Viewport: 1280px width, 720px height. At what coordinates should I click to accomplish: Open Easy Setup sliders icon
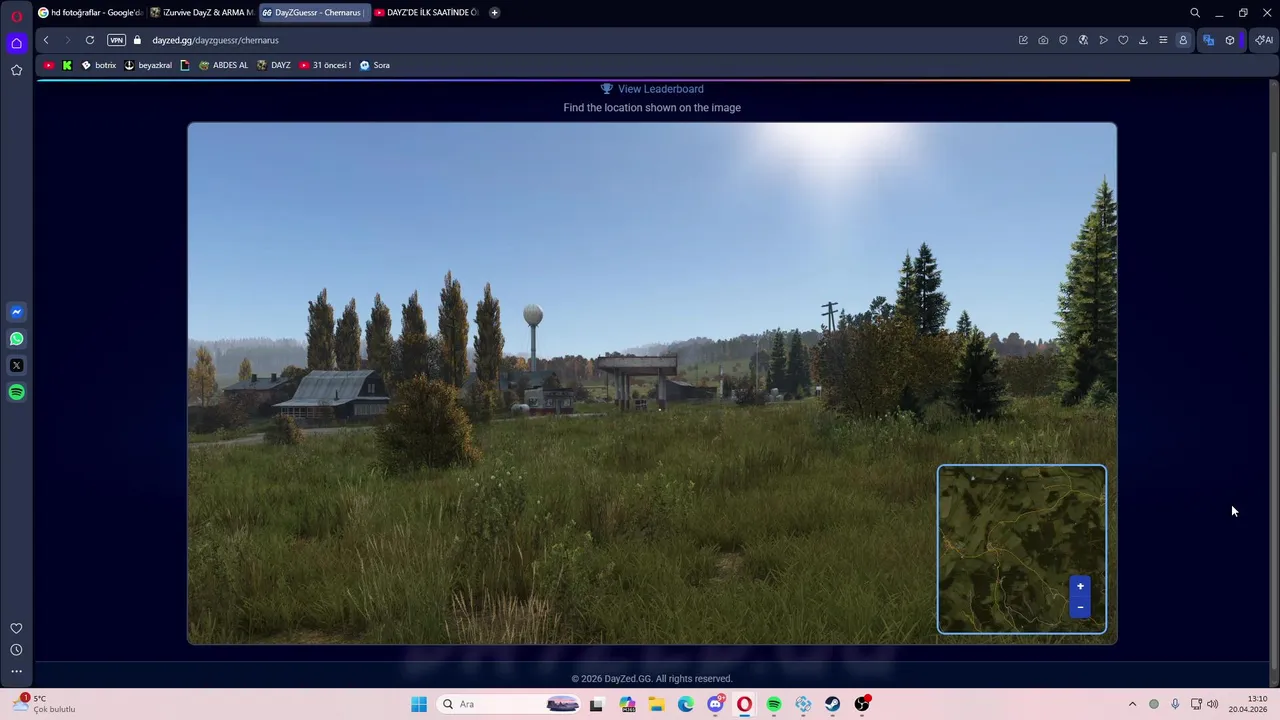[x=1163, y=40]
